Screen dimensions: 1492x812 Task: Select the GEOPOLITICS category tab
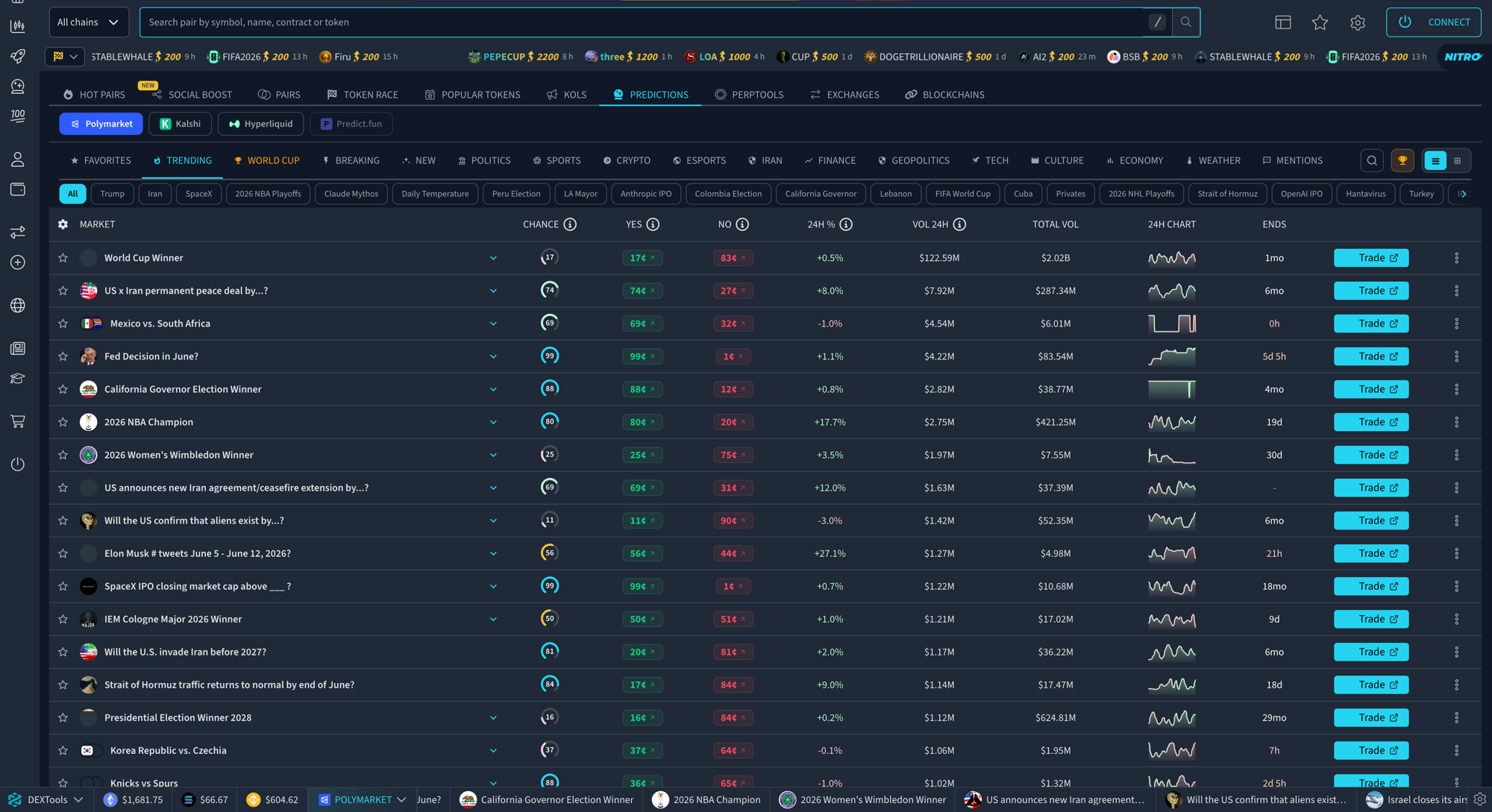(914, 160)
